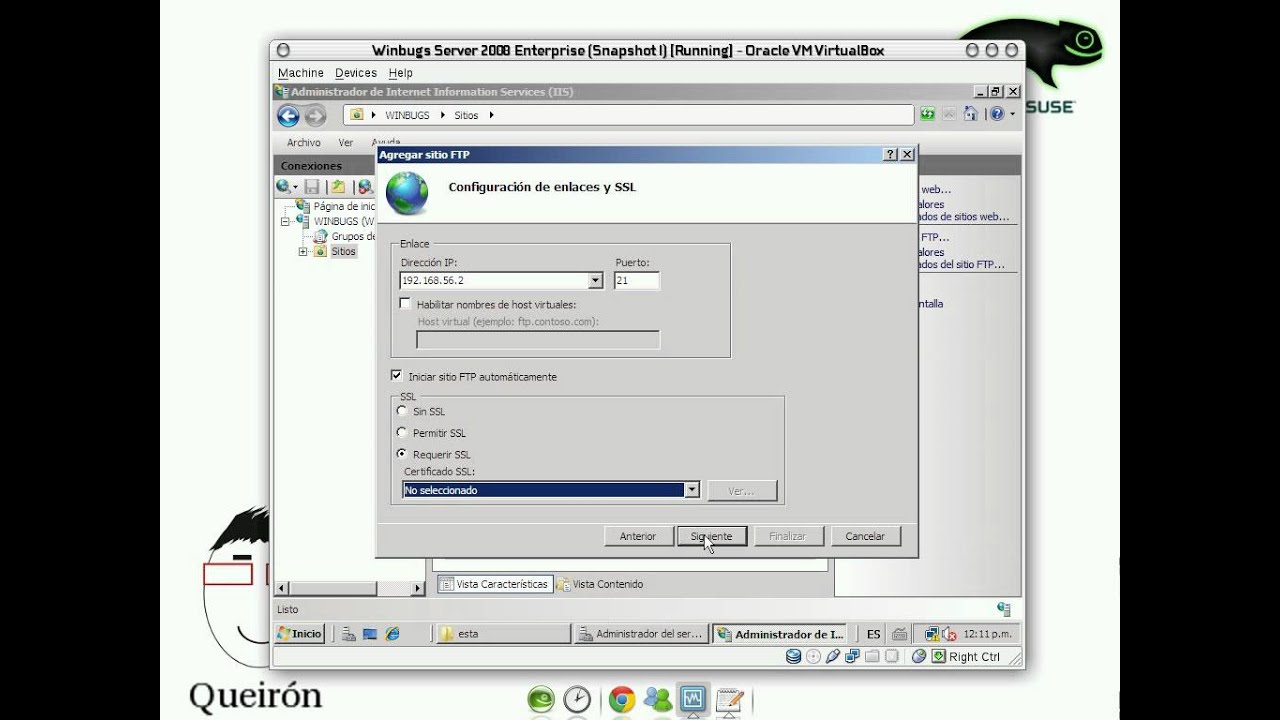This screenshot has width=1280, height=720.
Task: Open the Inicio start button
Action: coord(300,633)
